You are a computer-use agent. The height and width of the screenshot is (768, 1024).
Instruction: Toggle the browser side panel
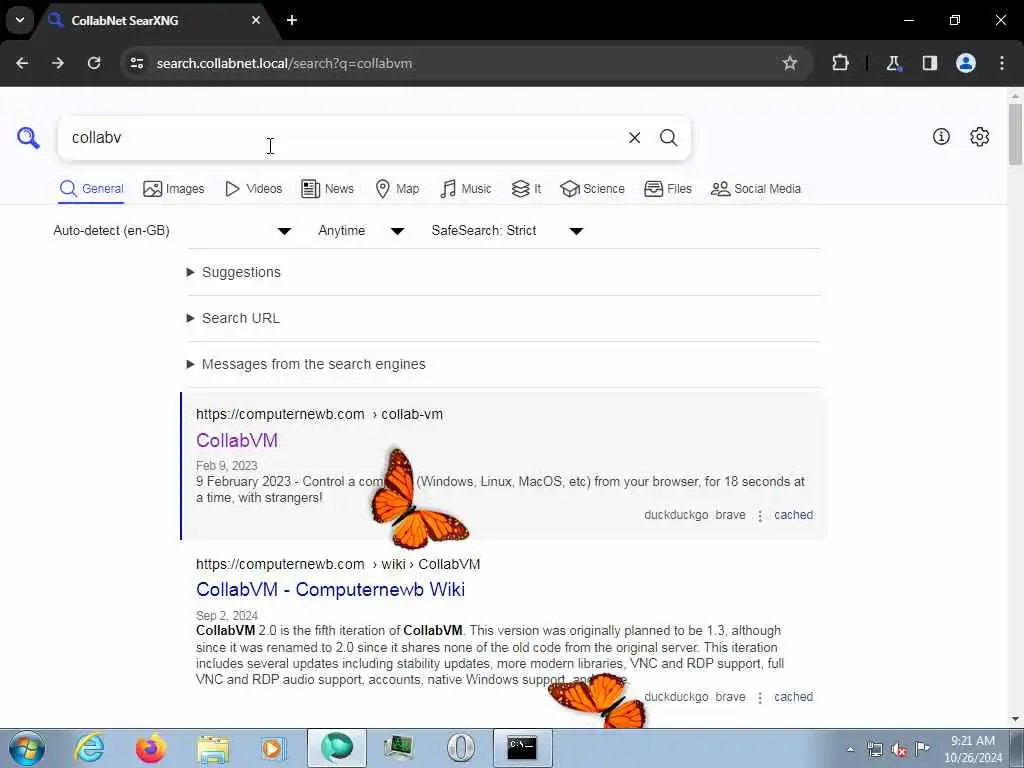[929, 63]
